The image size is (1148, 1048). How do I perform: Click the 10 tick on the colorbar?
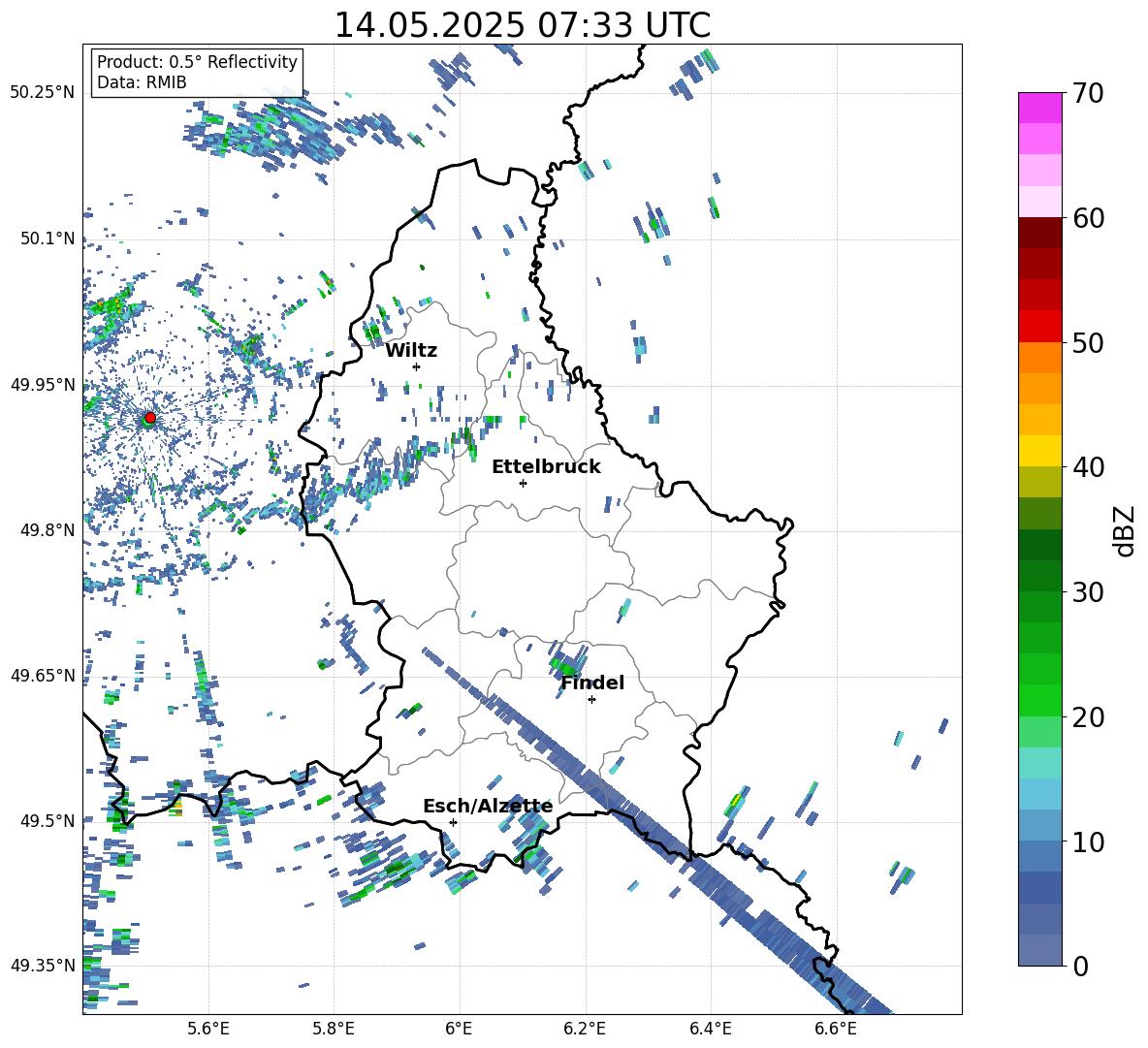coord(1087,842)
